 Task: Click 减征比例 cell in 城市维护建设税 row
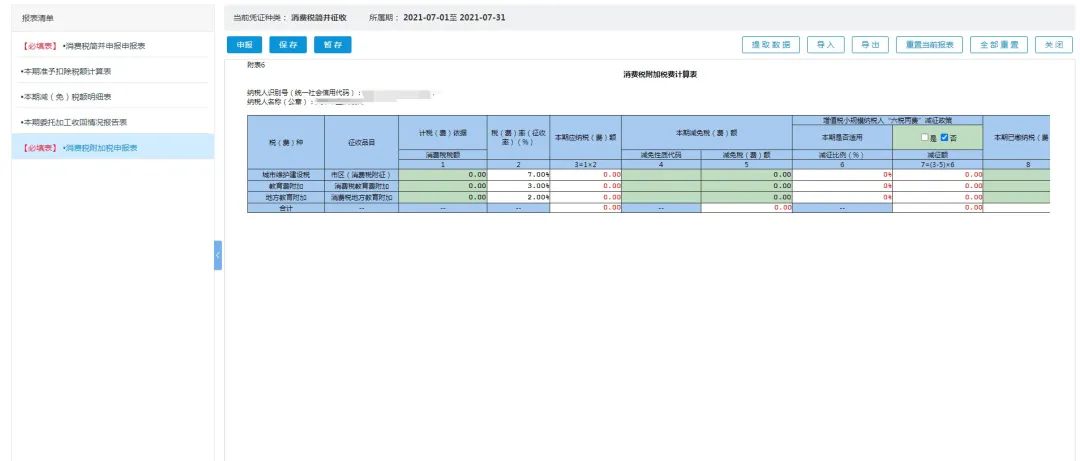pyautogui.click(x=843, y=175)
